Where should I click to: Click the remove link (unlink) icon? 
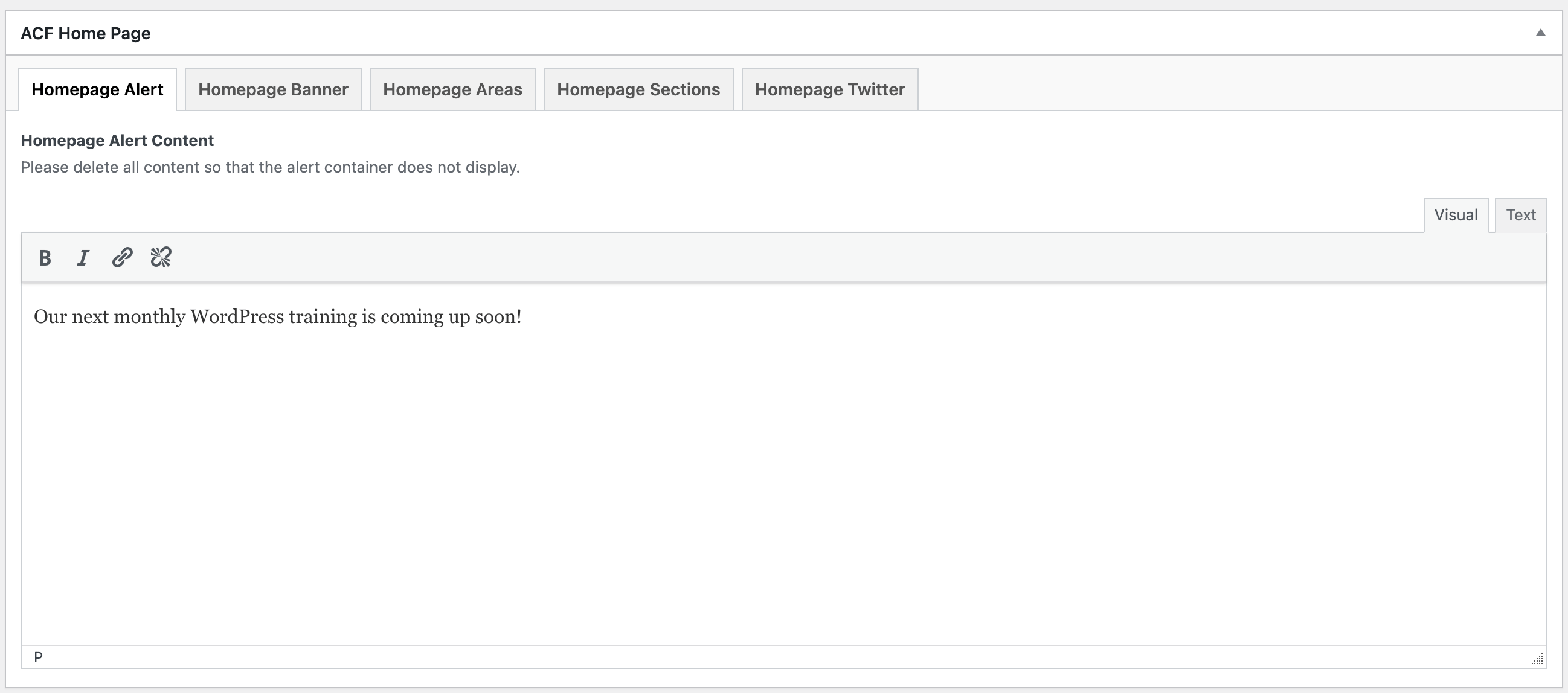(161, 257)
